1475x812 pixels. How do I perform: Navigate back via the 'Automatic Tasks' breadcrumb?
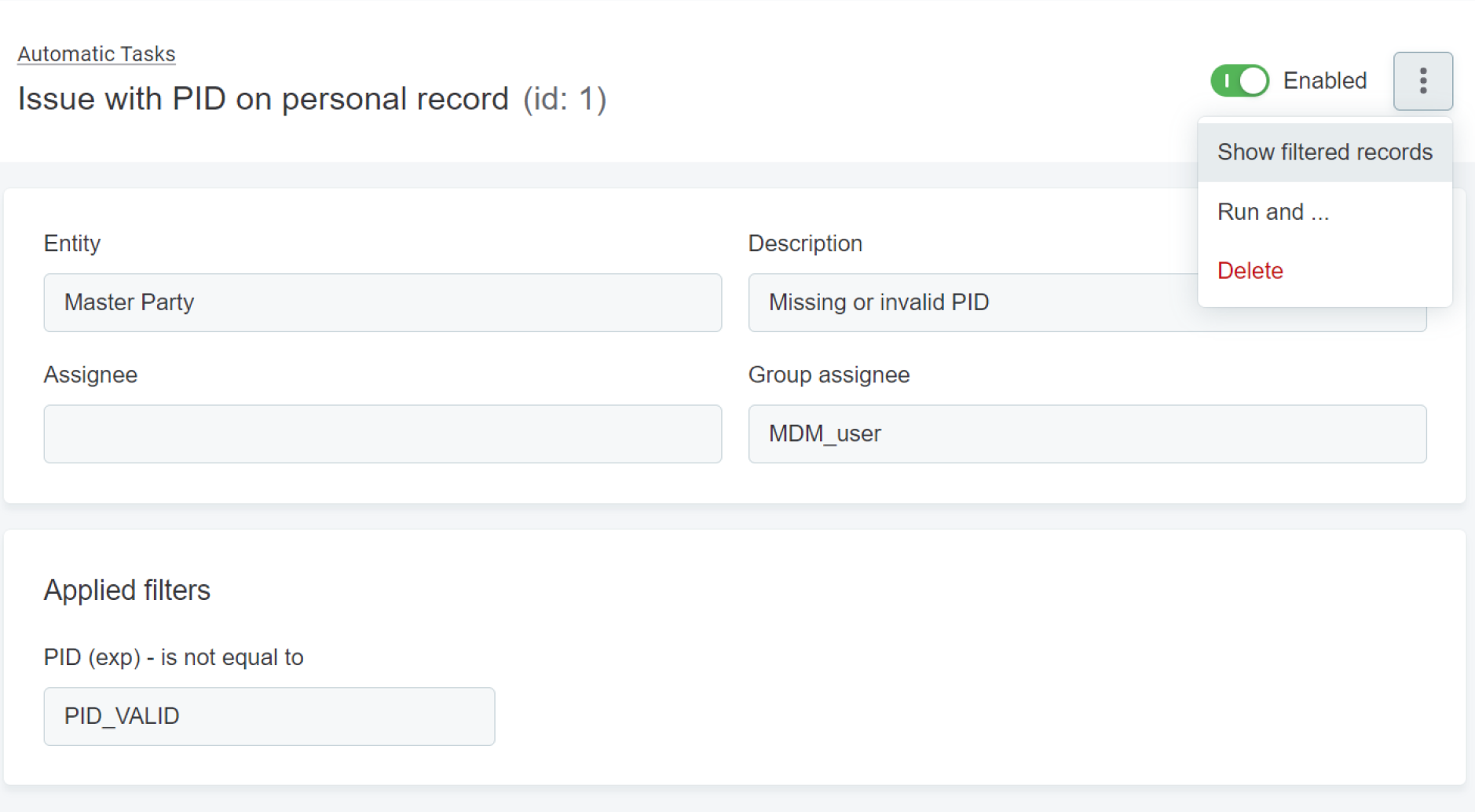[x=96, y=53]
